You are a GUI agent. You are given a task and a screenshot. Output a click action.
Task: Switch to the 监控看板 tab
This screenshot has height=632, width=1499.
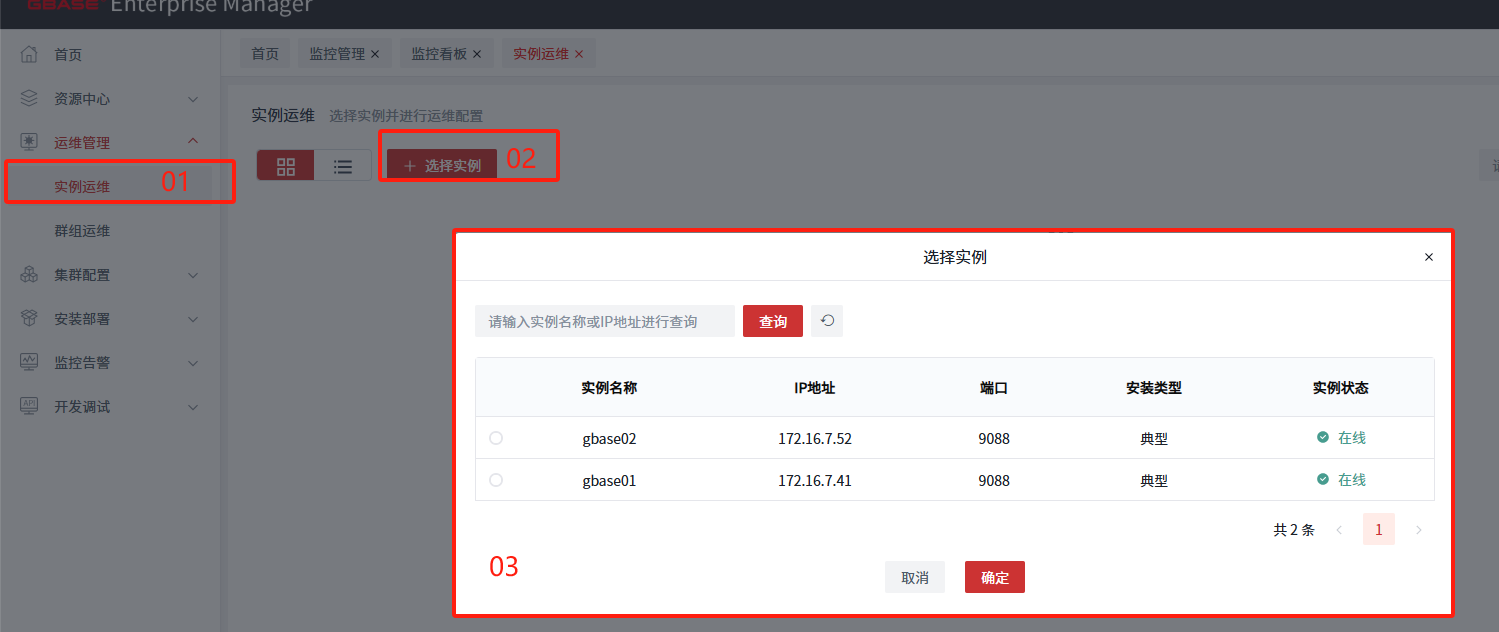[x=439, y=54]
